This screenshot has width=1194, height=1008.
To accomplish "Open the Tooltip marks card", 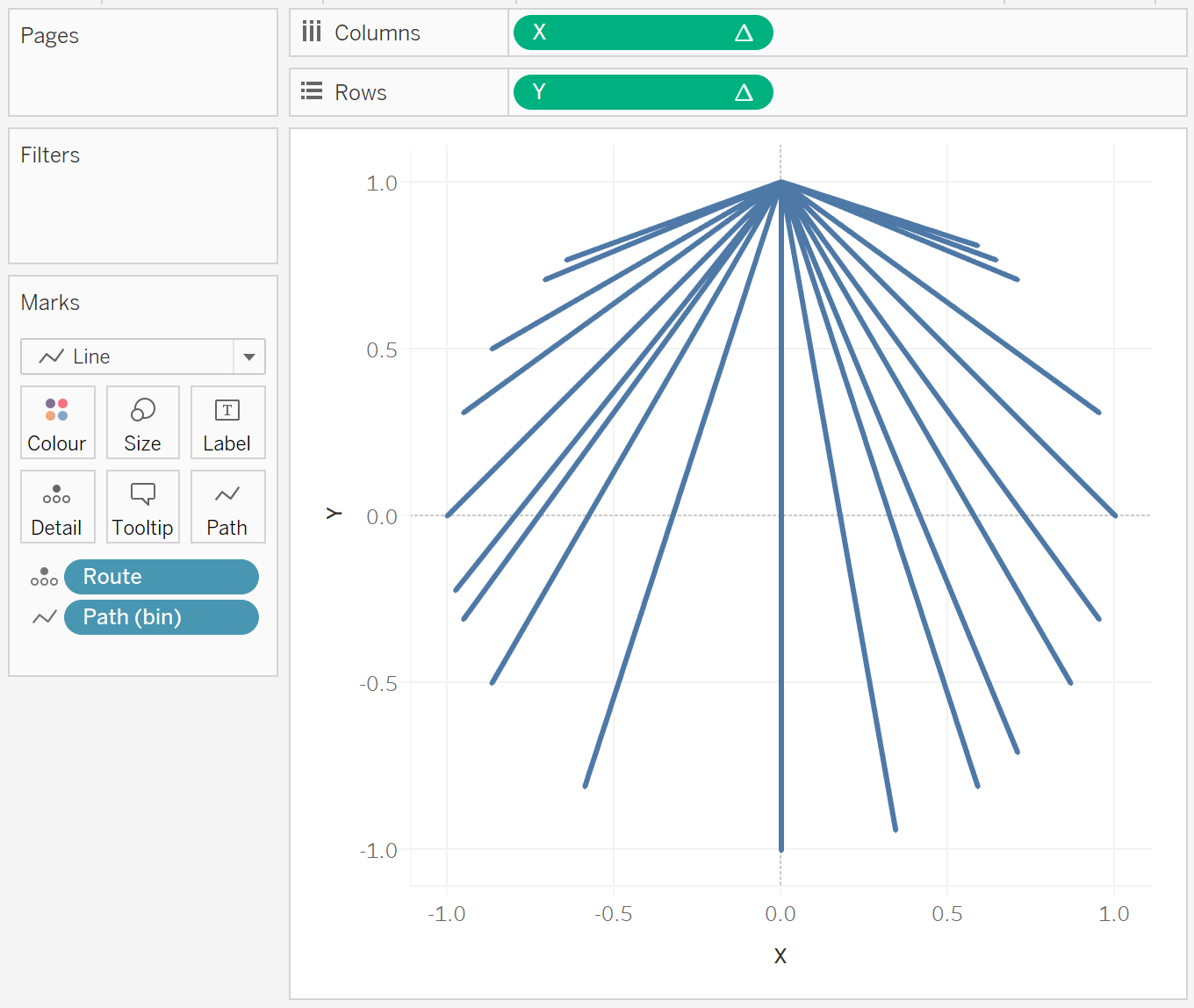I will click(x=143, y=507).
